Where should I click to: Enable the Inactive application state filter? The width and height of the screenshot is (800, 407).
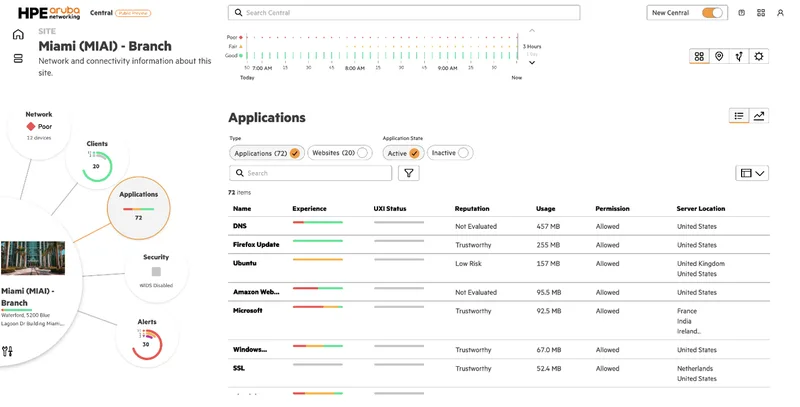450,153
